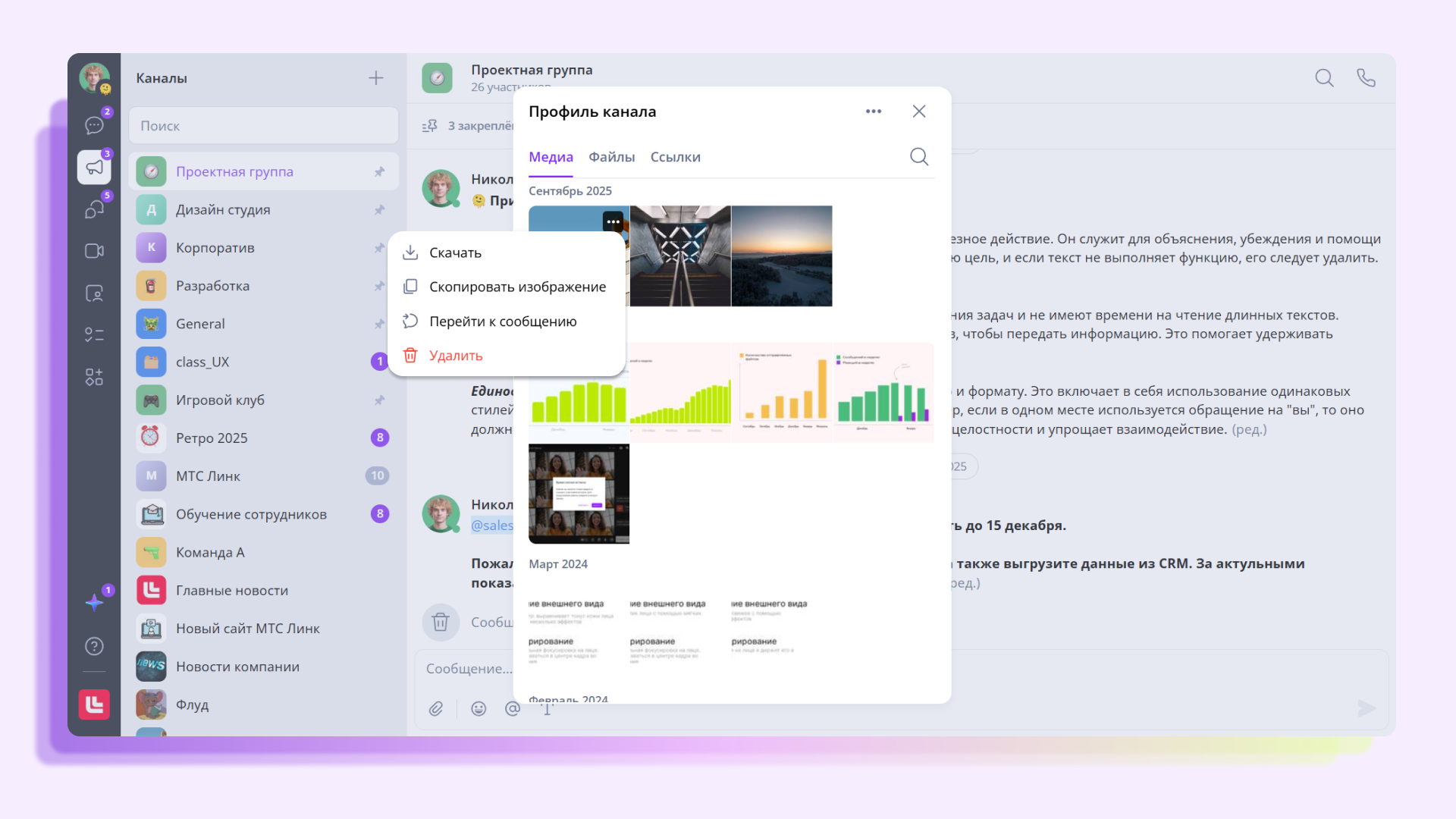Start a call with phone icon

1366,78
